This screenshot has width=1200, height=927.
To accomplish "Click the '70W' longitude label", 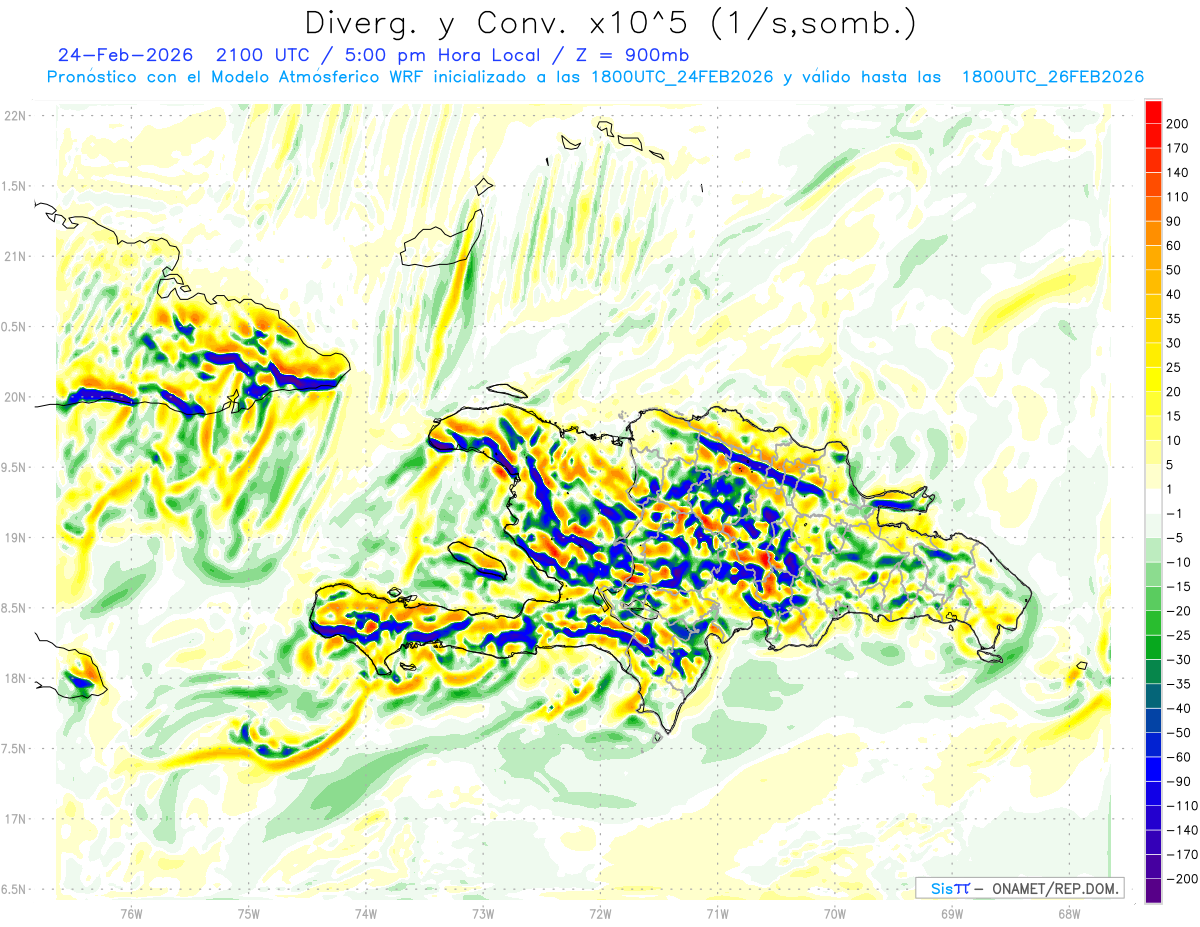I will click(835, 913).
